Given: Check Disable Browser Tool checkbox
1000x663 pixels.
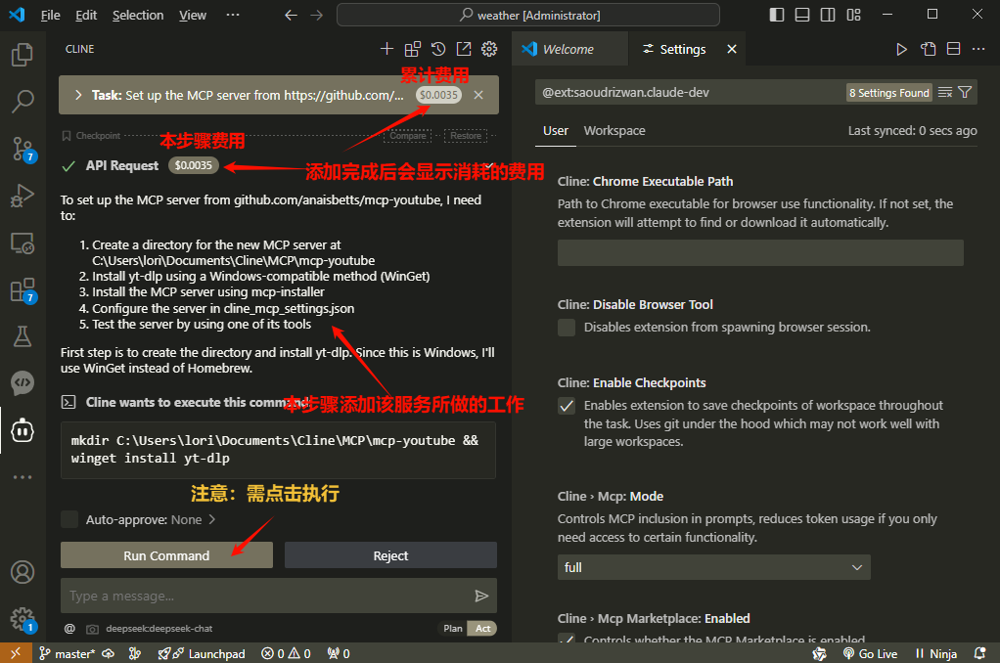Looking at the screenshot, I should tap(567, 327).
